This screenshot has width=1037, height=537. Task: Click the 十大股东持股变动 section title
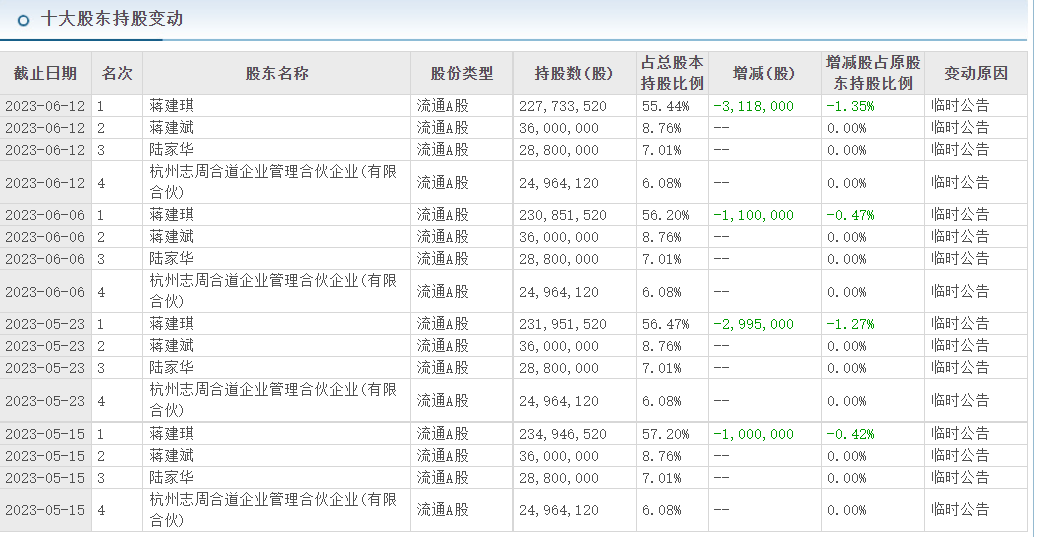[x=111, y=19]
